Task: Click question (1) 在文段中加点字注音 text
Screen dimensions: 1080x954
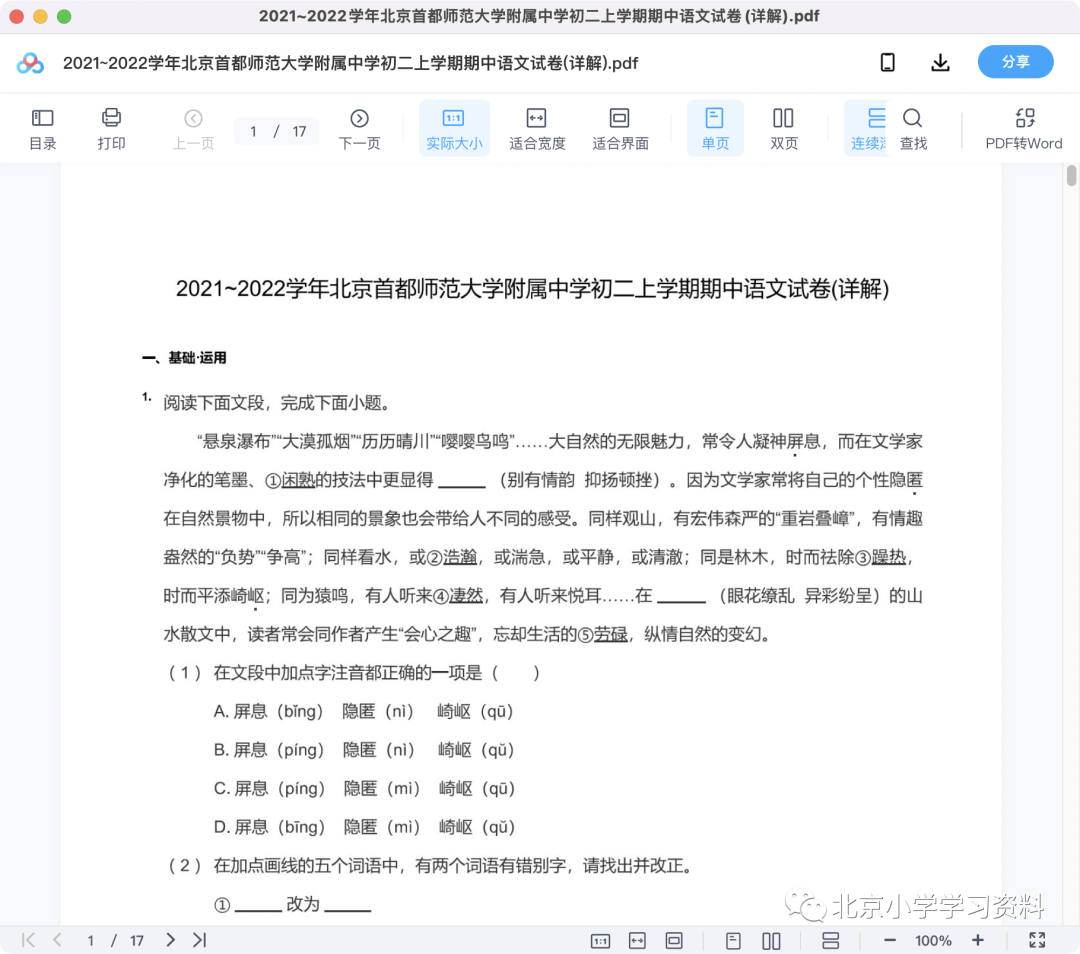Action: 353,672
